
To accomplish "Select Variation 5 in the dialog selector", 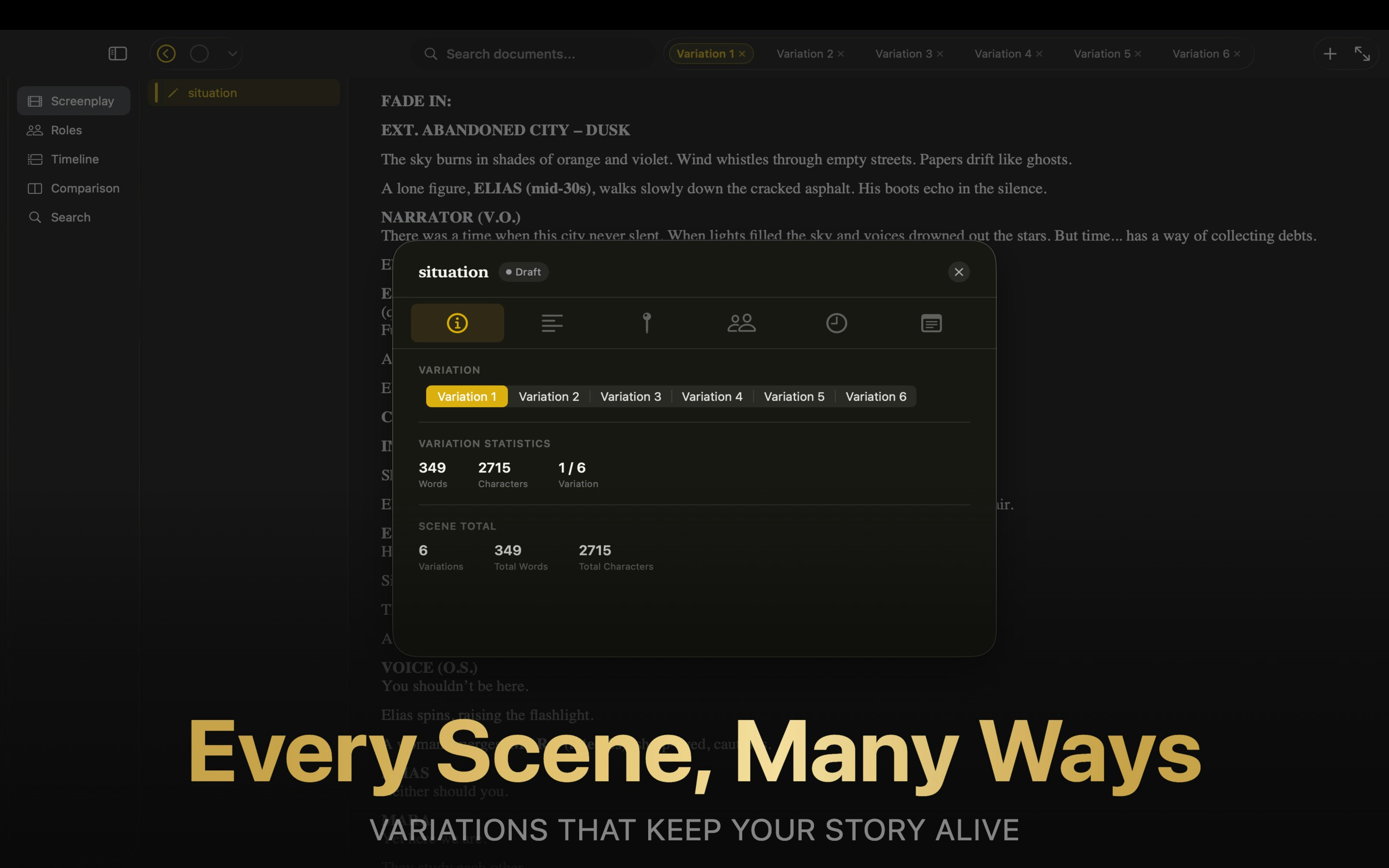I will [794, 397].
